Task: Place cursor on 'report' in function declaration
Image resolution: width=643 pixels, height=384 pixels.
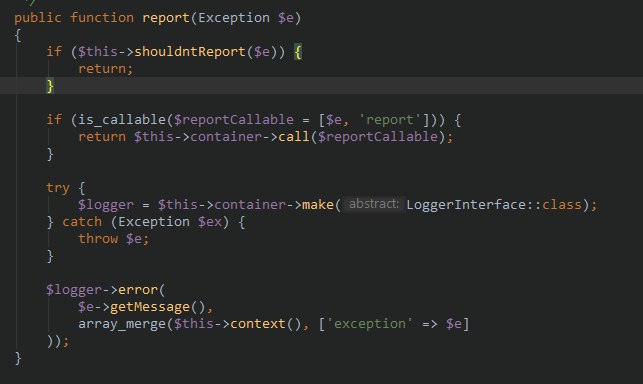Action: pos(166,18)
